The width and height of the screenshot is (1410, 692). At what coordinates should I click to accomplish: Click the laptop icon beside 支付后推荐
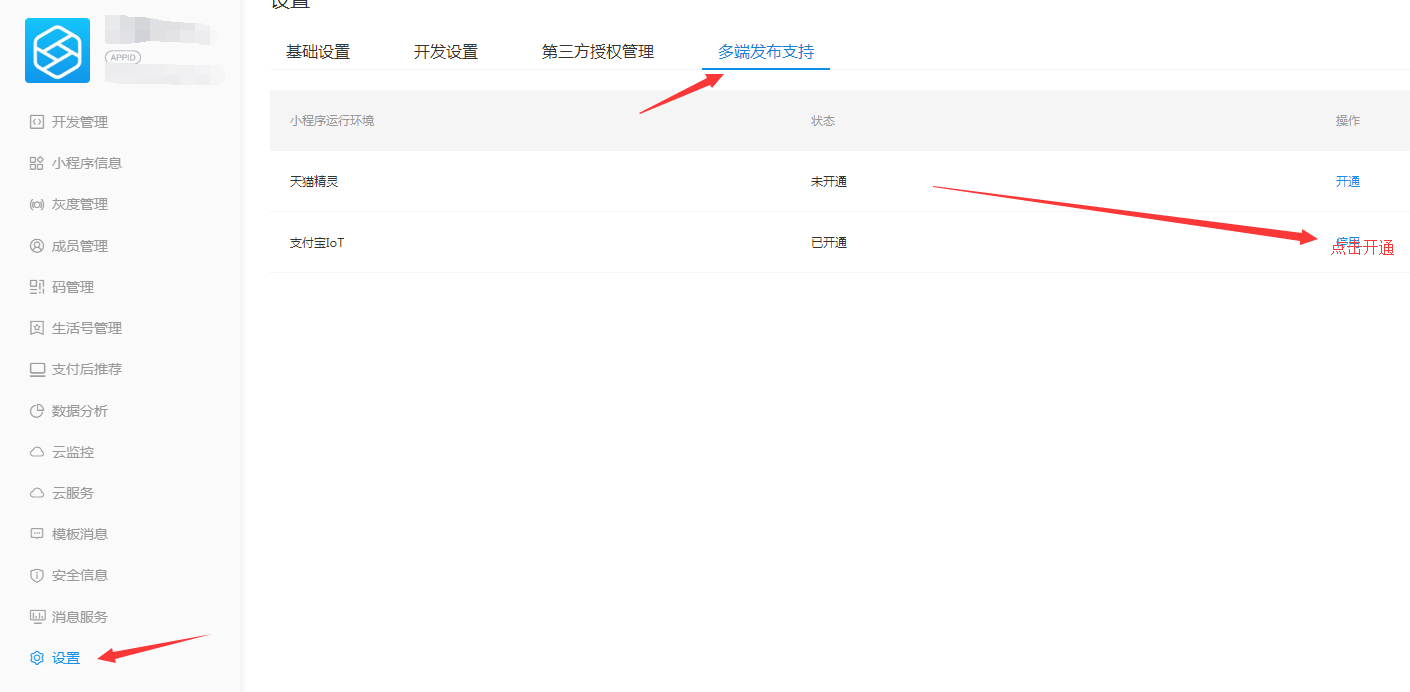pyautogui.click(x=37, y=369)
